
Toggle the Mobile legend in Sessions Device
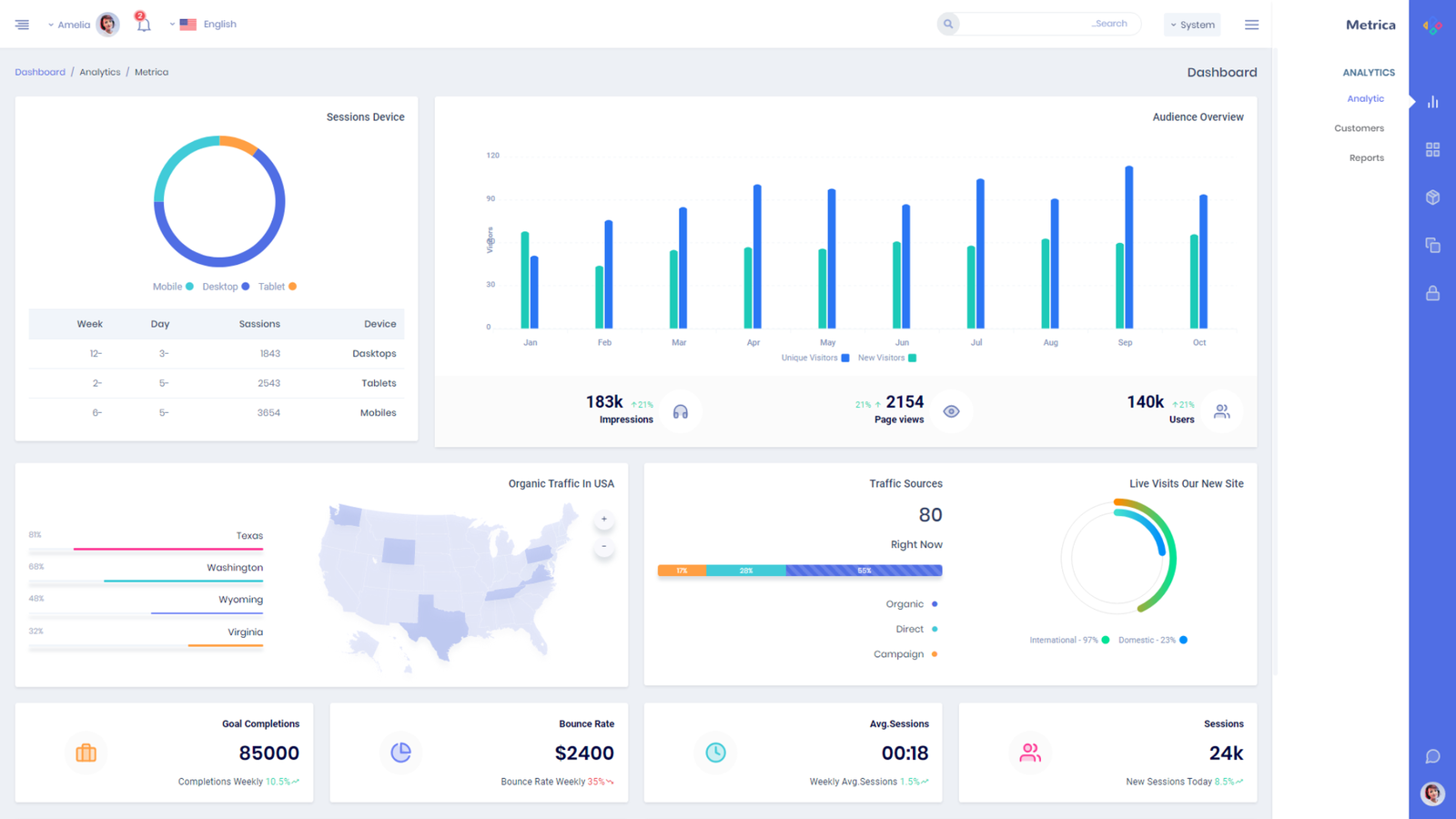173,287
